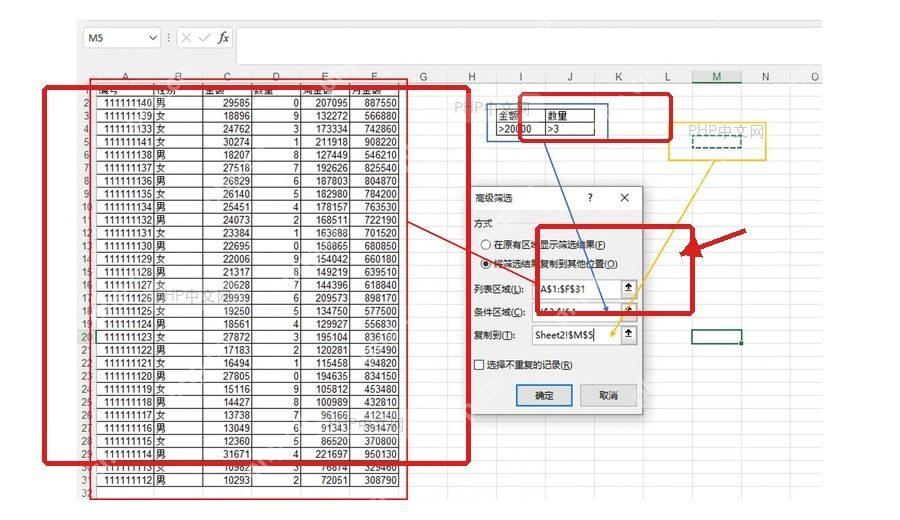Enable the 选择不重复的记录 checkbox

(x=479, y=365)
